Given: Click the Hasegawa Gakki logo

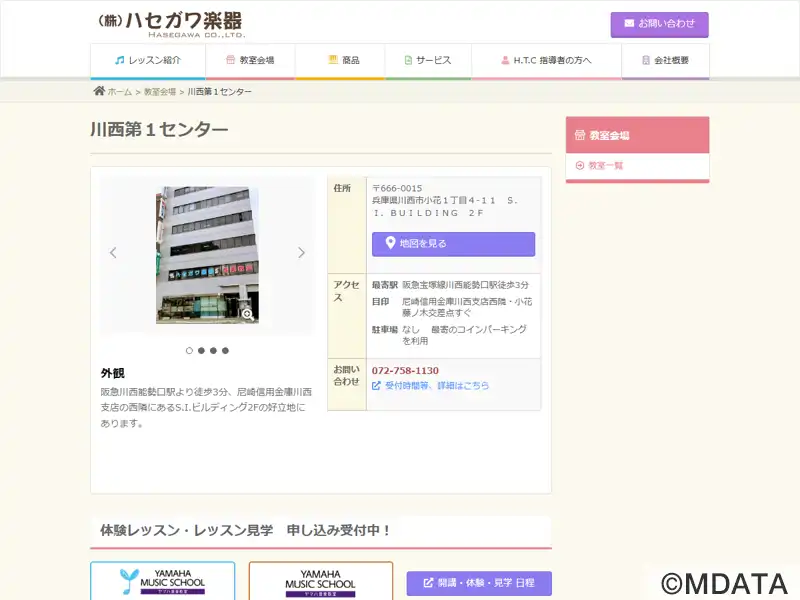Looking at the screenshot, I should pyautogui.click(x=170, y=23).
